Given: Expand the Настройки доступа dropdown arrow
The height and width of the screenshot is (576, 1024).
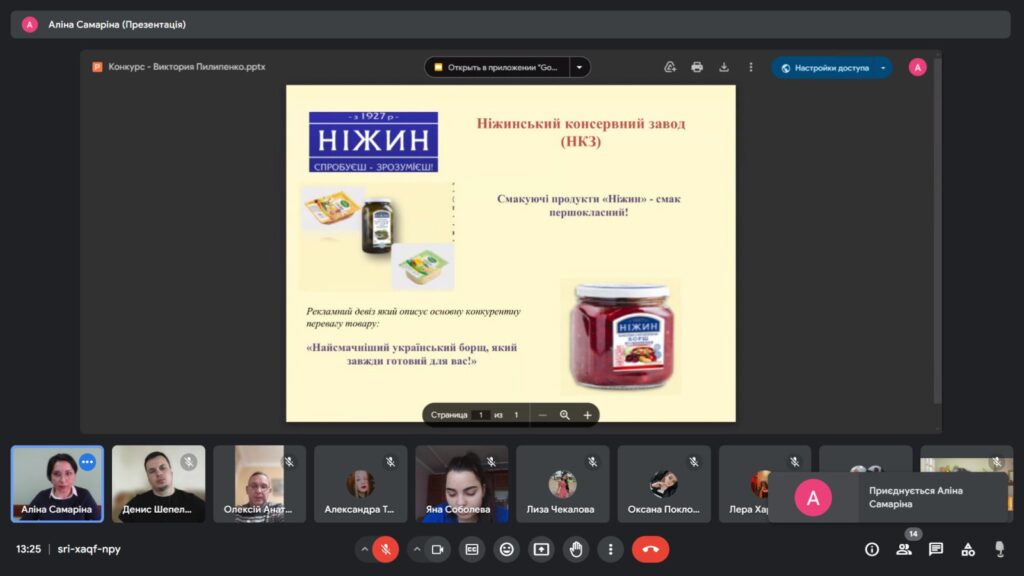Looking at the screenshot, I should (x=883, y=68).
